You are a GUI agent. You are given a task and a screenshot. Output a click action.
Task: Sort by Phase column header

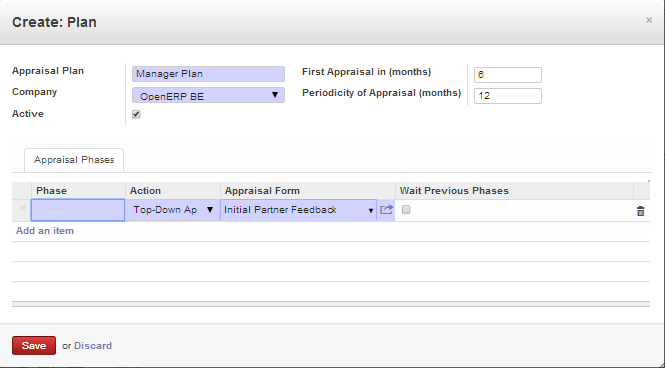pyautogui.click(x=51, y=191)
